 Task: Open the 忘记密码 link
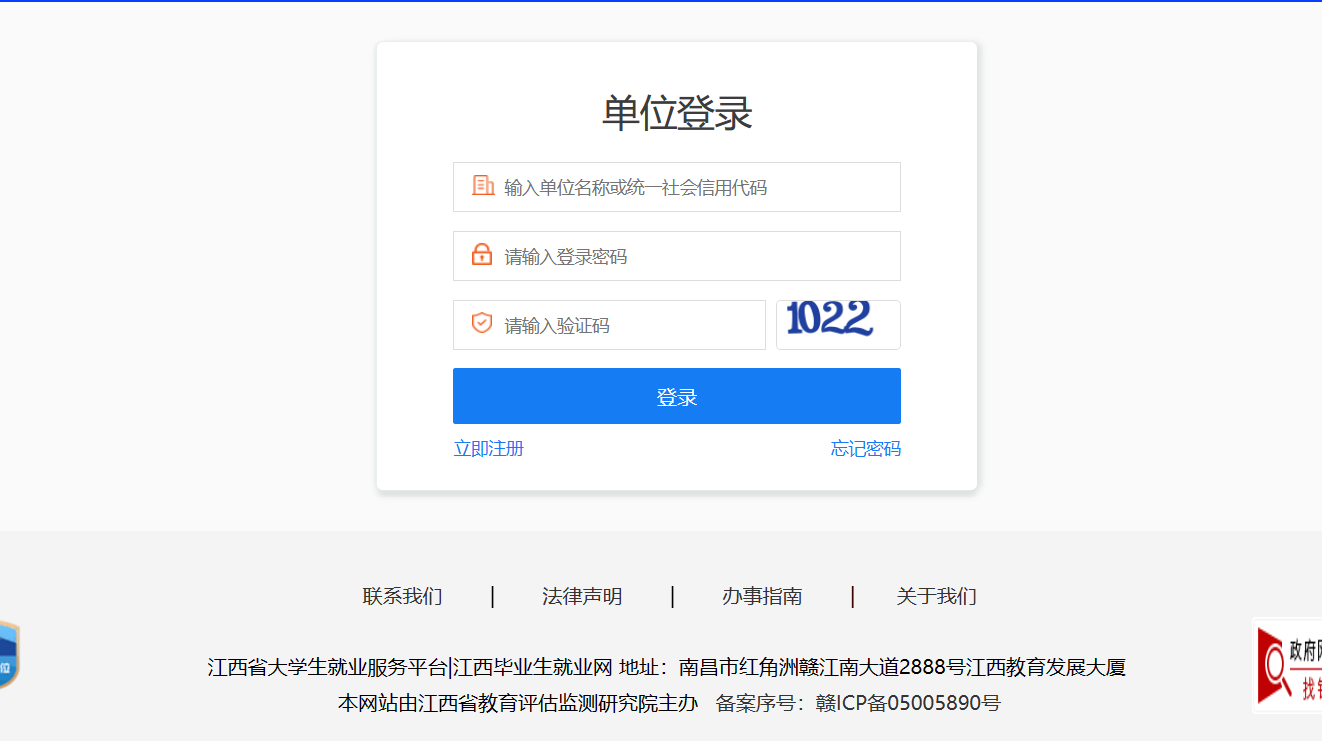(x=866, y=448)
